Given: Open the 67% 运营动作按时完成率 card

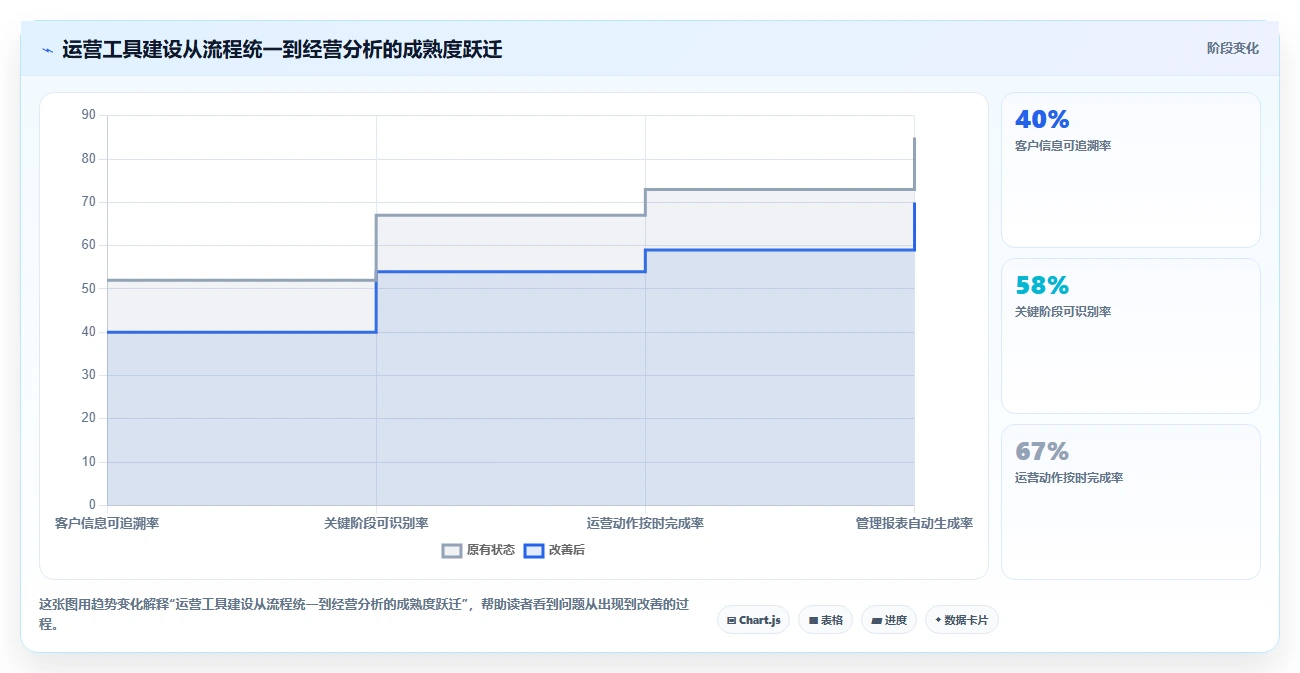Looking at the screenshot, I should tap(1131, 502).
